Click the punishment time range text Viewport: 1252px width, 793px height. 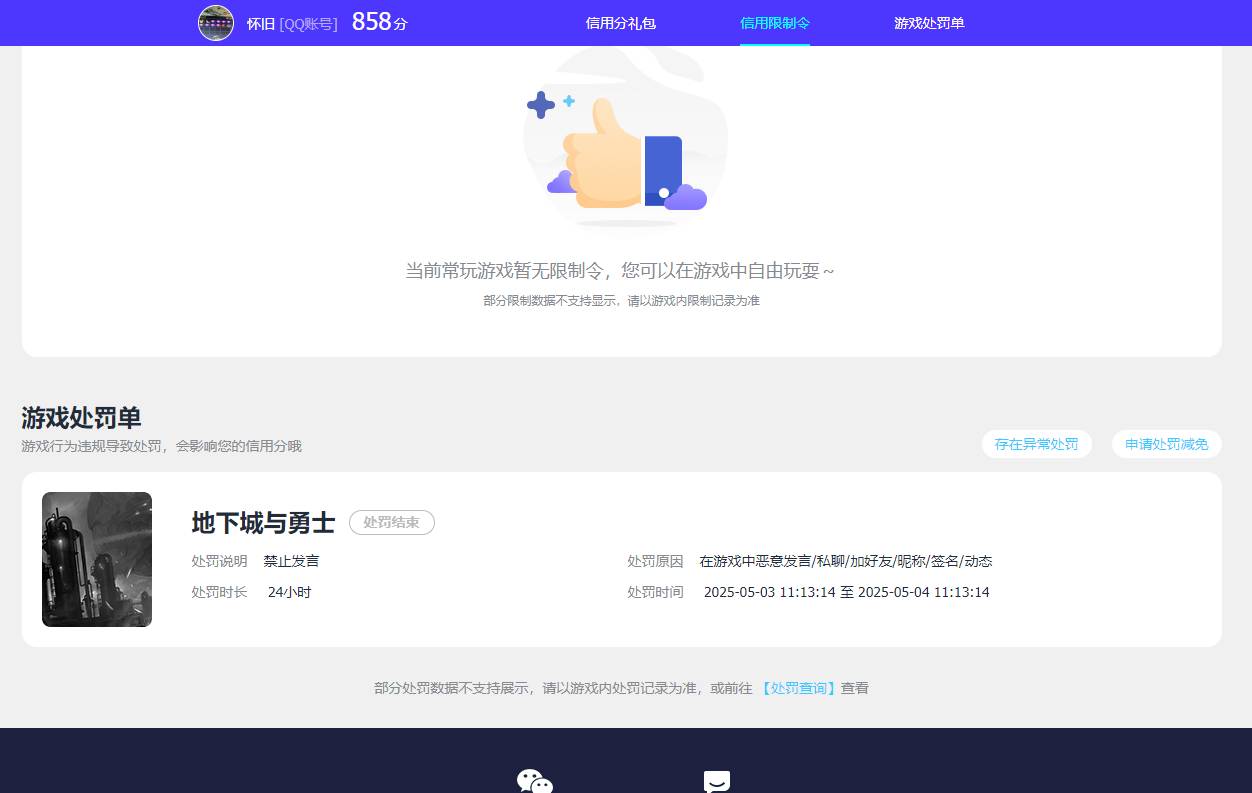tap(847, 592)
